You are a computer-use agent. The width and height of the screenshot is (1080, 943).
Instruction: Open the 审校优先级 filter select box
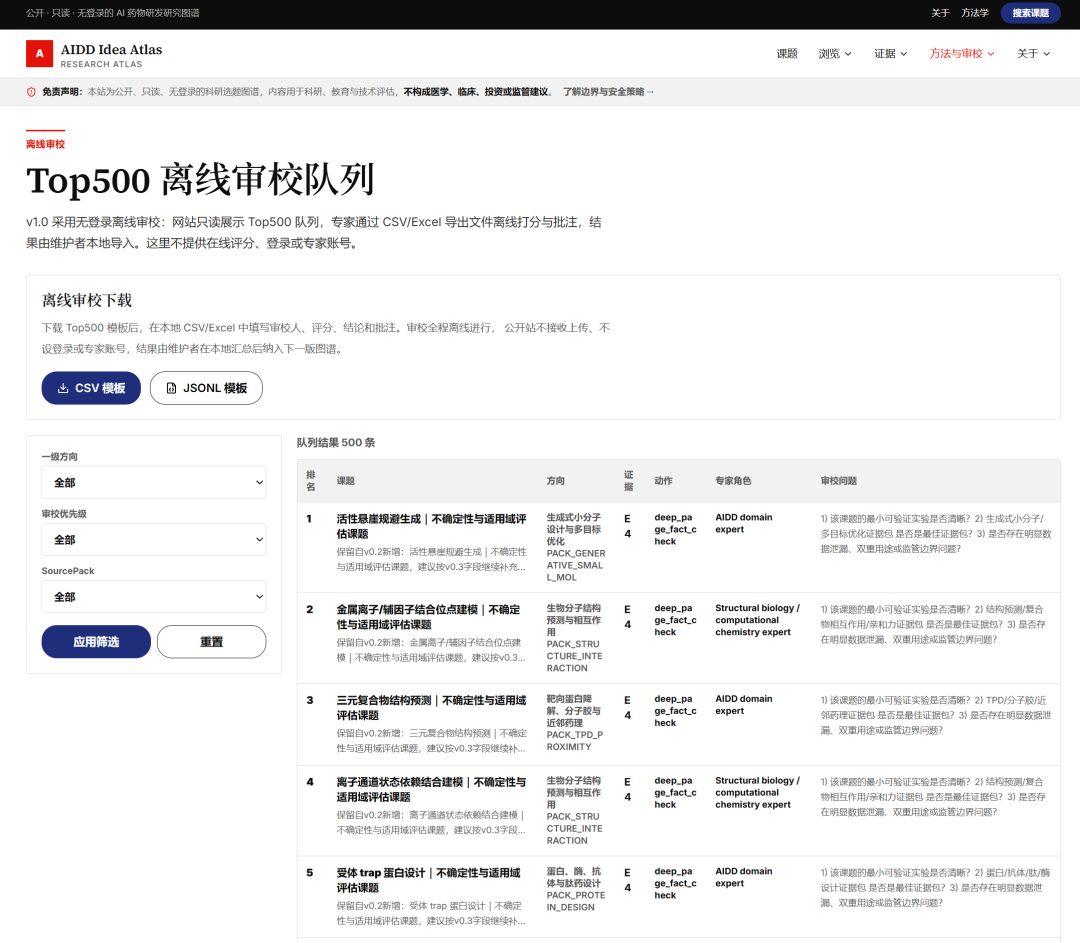(x=154, y=539)
